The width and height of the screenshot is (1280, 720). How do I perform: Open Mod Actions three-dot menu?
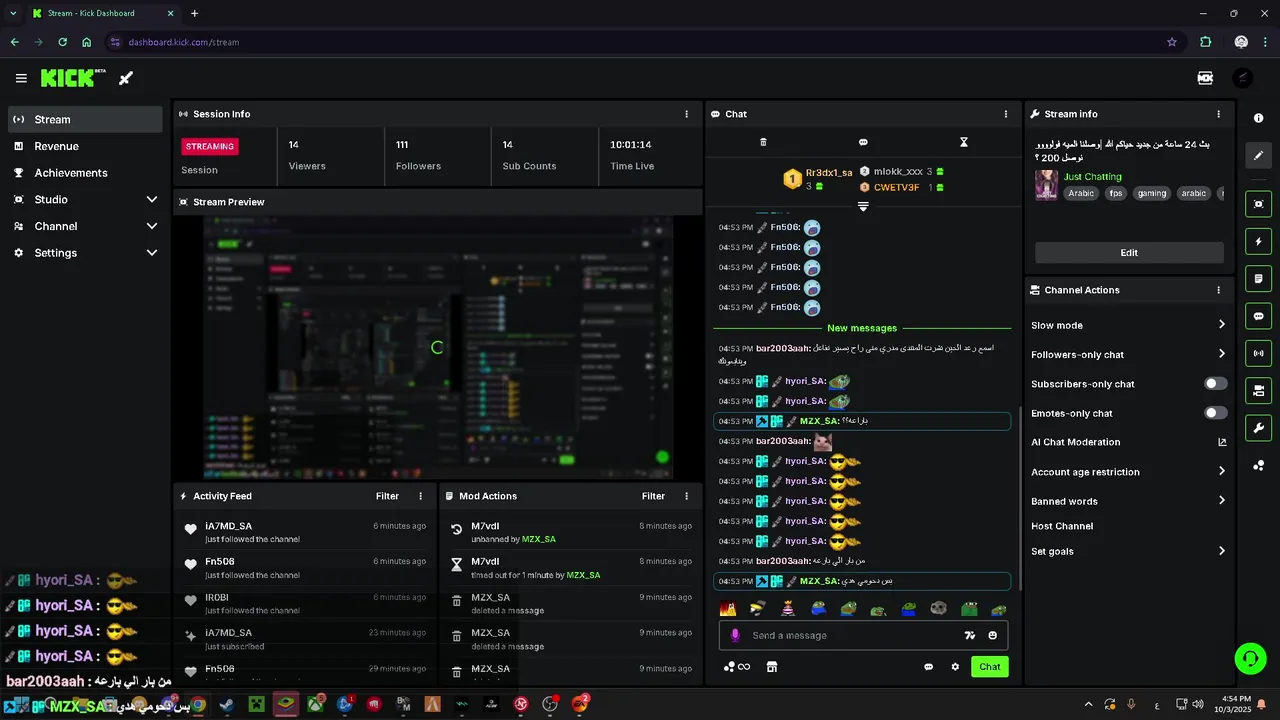tap(686, 496)
